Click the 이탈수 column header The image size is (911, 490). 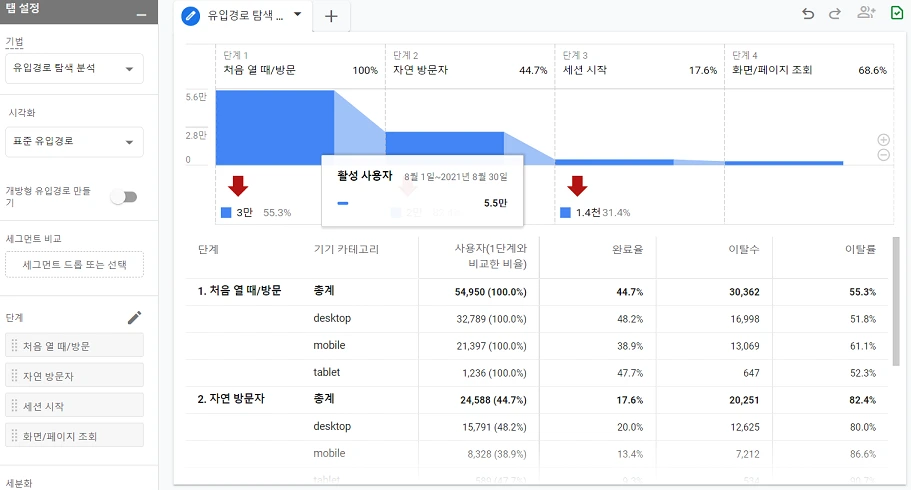[x=744, y=249]
